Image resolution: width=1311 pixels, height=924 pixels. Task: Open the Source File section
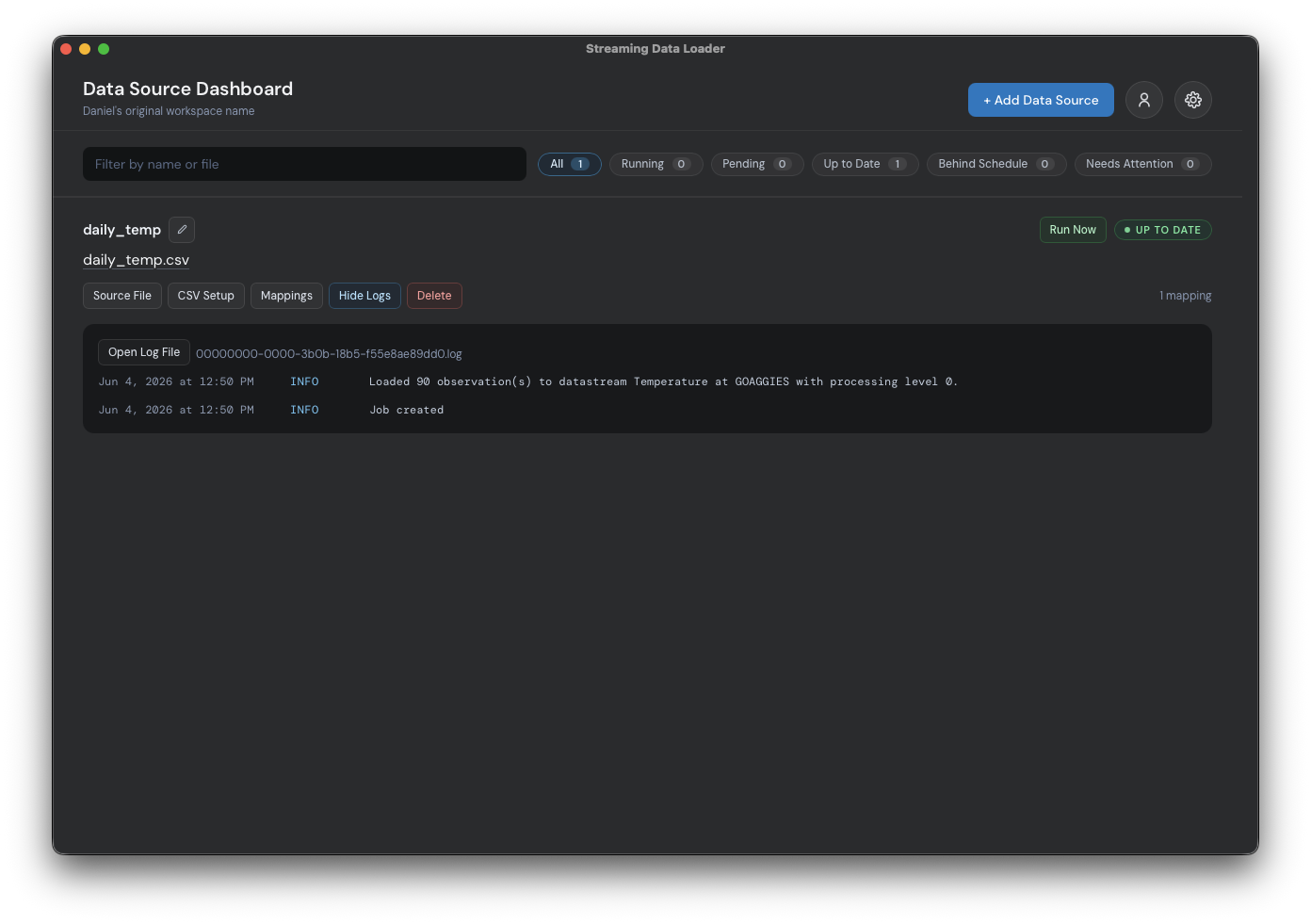[x=122, y=296]
